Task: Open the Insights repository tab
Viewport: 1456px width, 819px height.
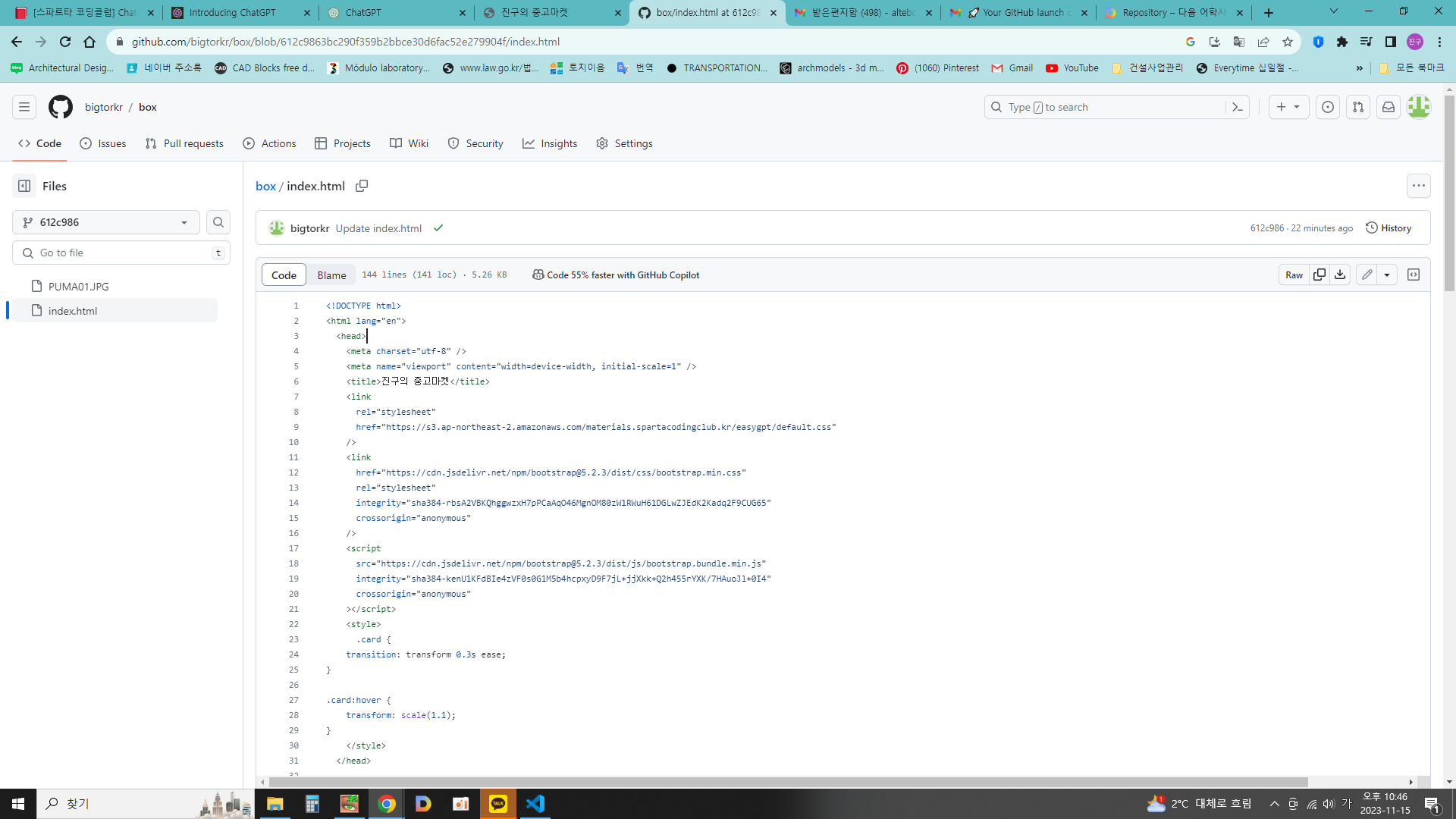Action: pos(550,143)
